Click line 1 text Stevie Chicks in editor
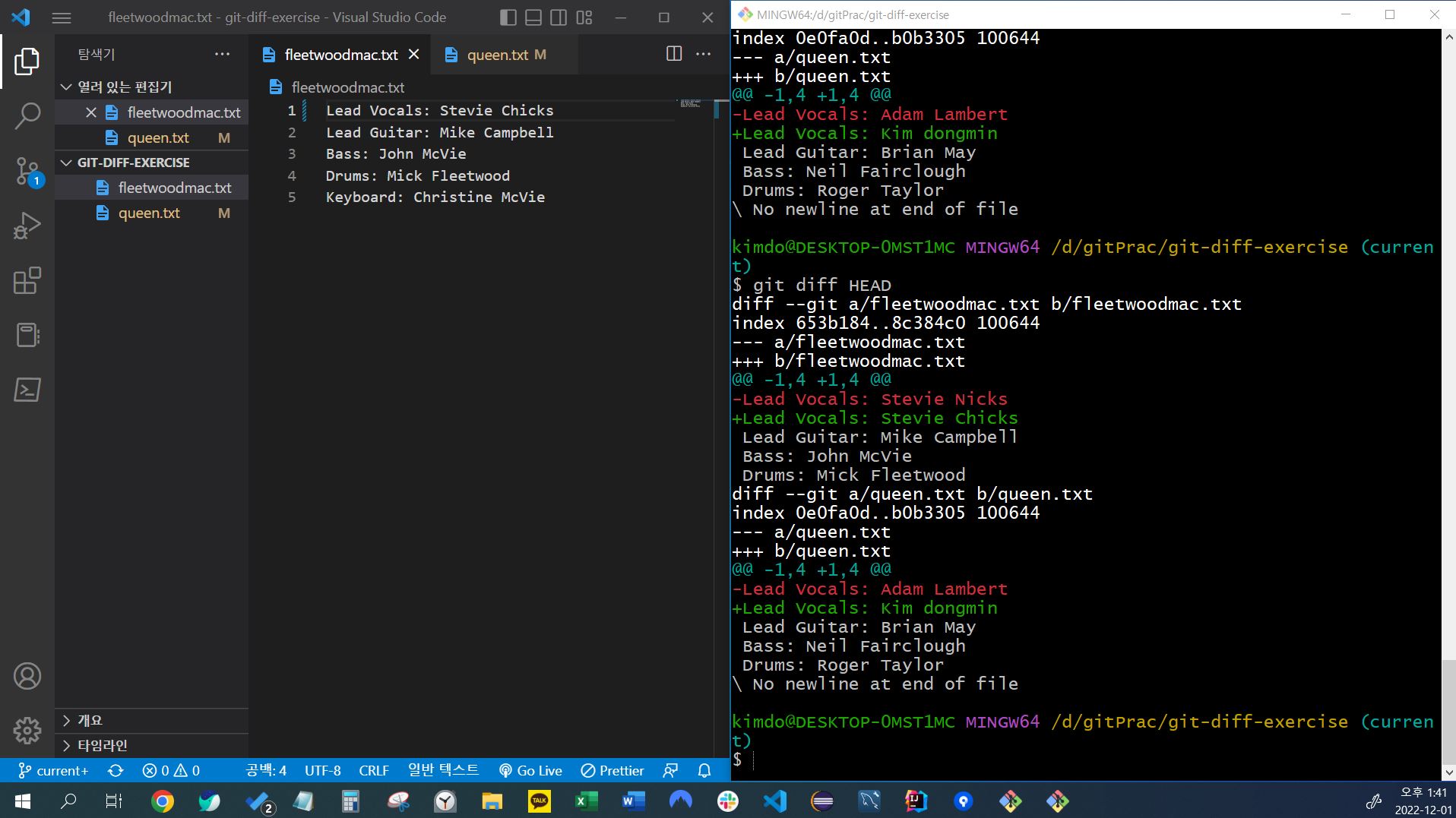 (x=496, y=111)
